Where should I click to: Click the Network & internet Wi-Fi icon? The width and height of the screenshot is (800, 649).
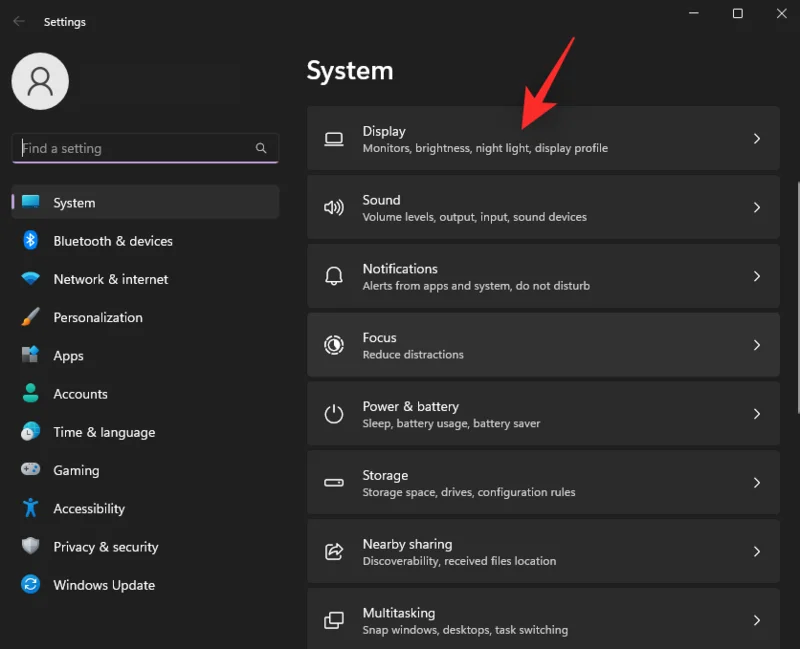(31, 279)
